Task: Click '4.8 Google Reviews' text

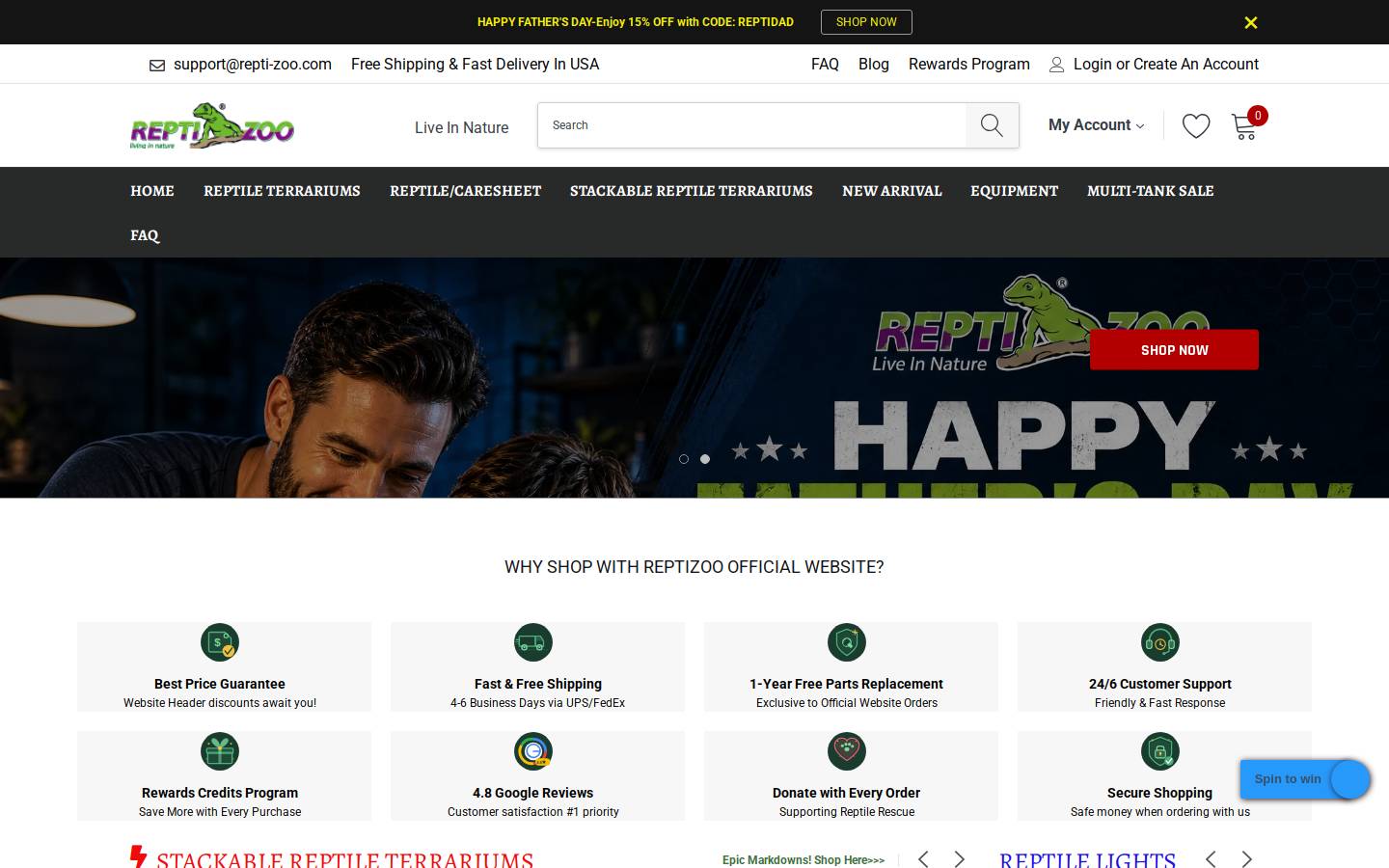Action: coord(533,793)
